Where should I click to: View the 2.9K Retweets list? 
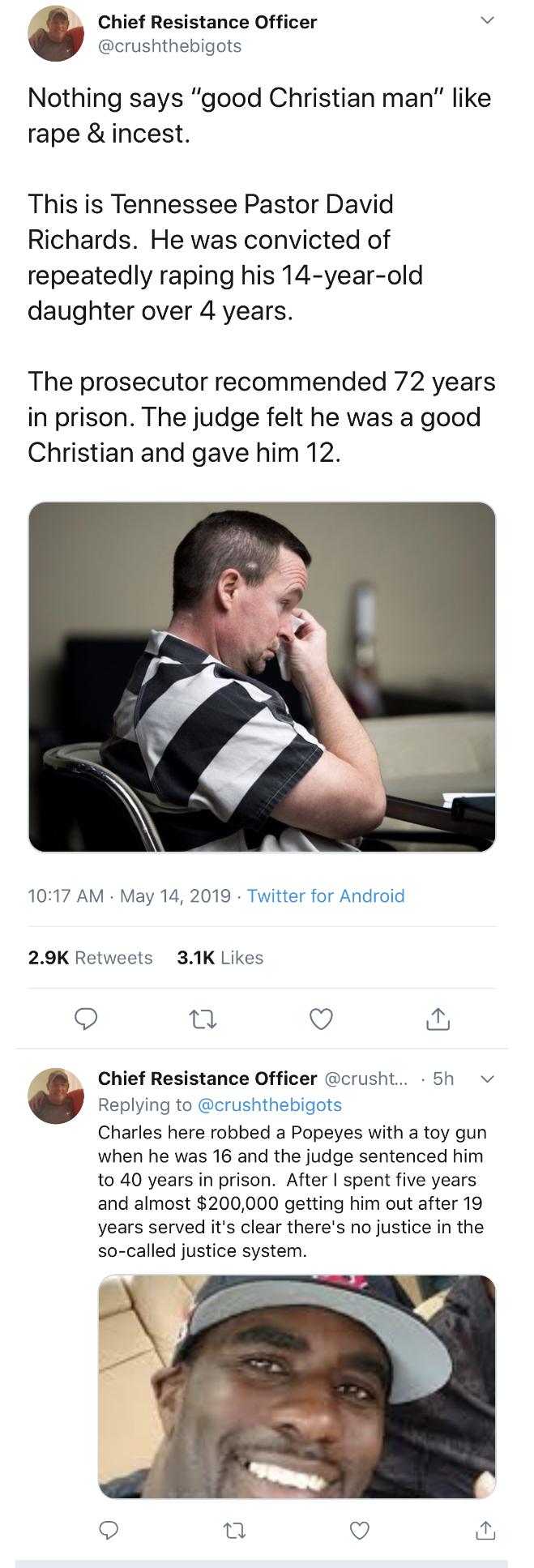[90, 957]
